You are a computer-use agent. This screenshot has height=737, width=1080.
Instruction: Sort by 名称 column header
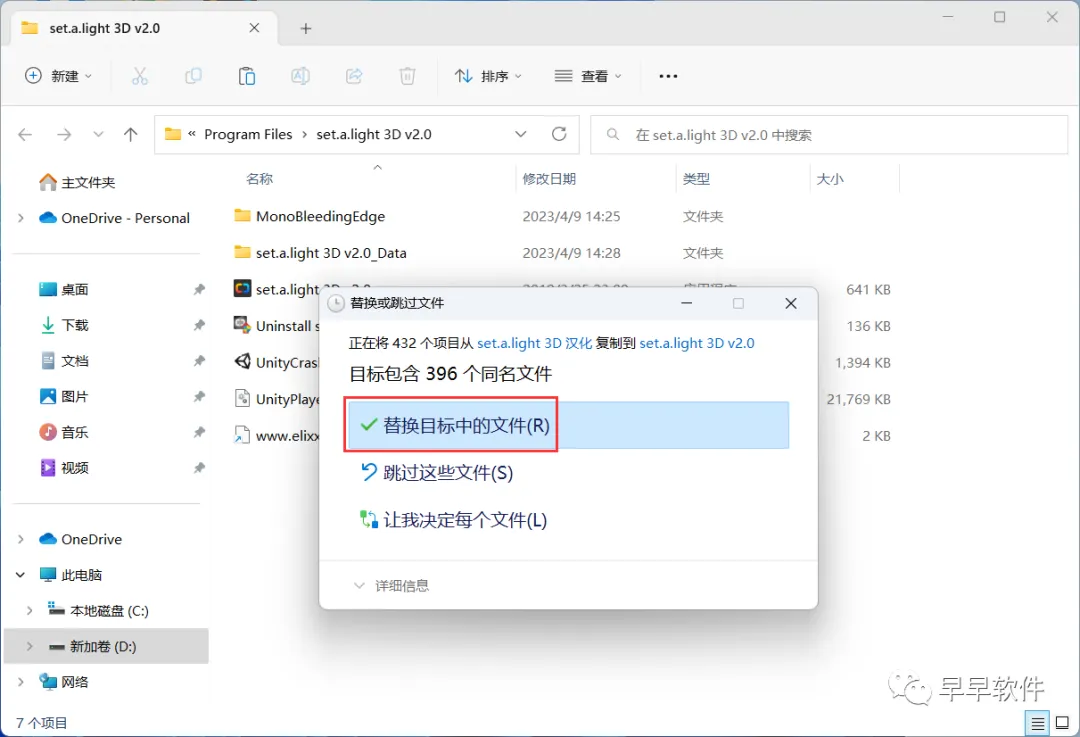coord(260,179)
